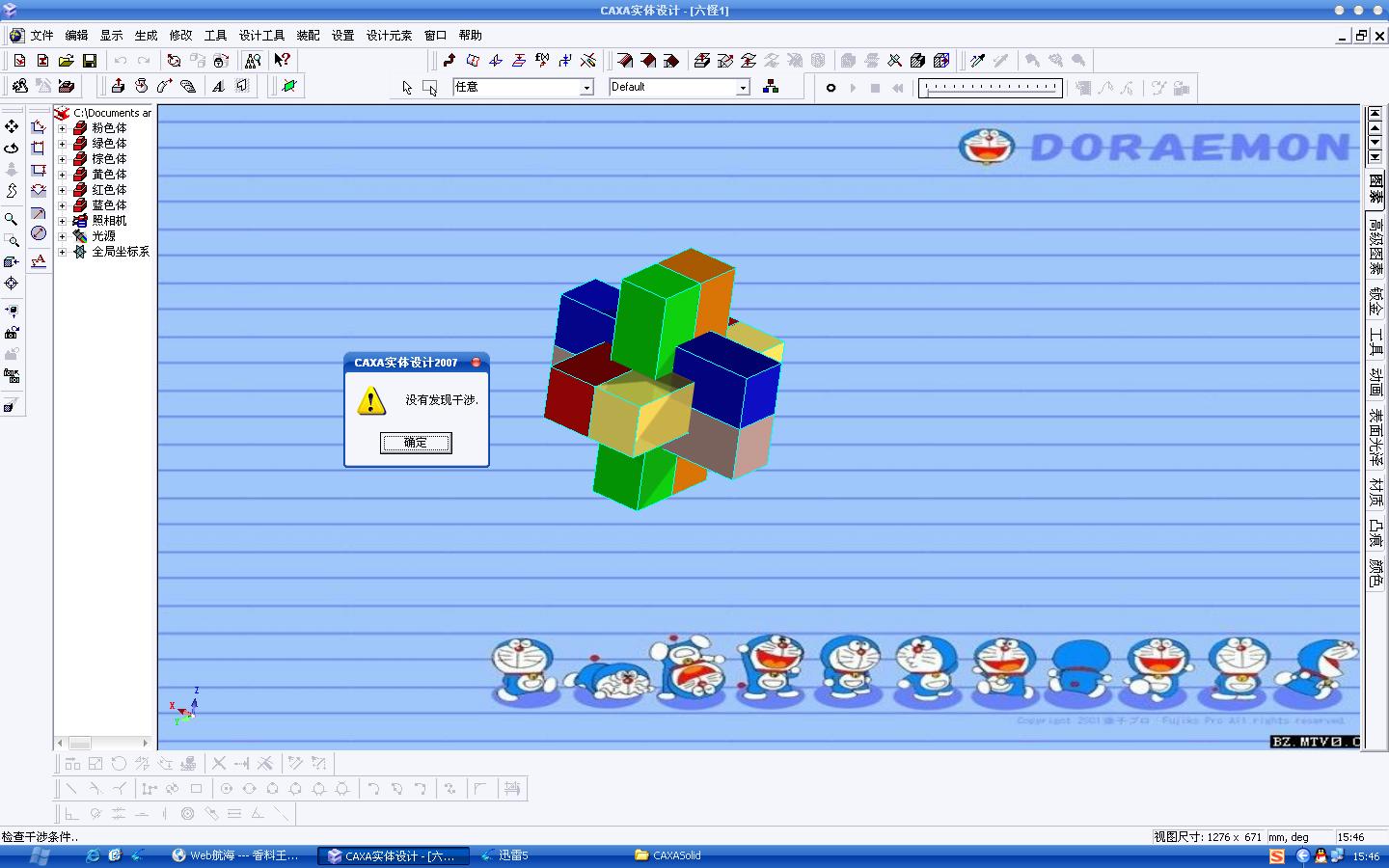Image resolution: width=1389 pixels, height=868 pixels.
Task: Click the new document icon
Action: [19, 61]
